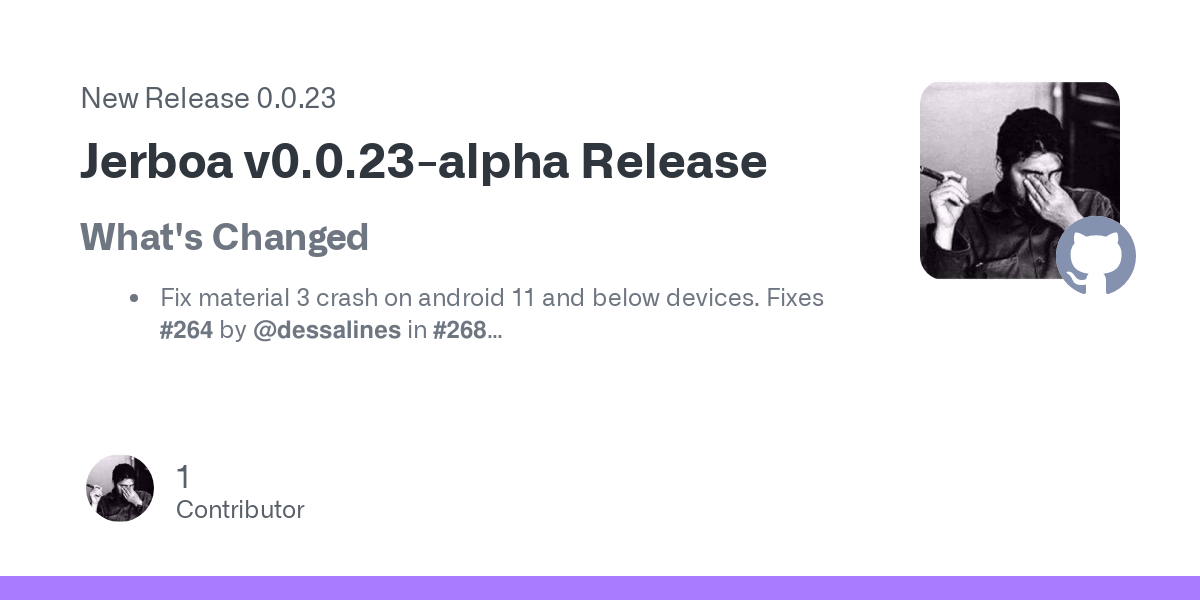Click the New Release 0.0.23 label
Viewport: 1200px width, 600px height.
point(208,98)
